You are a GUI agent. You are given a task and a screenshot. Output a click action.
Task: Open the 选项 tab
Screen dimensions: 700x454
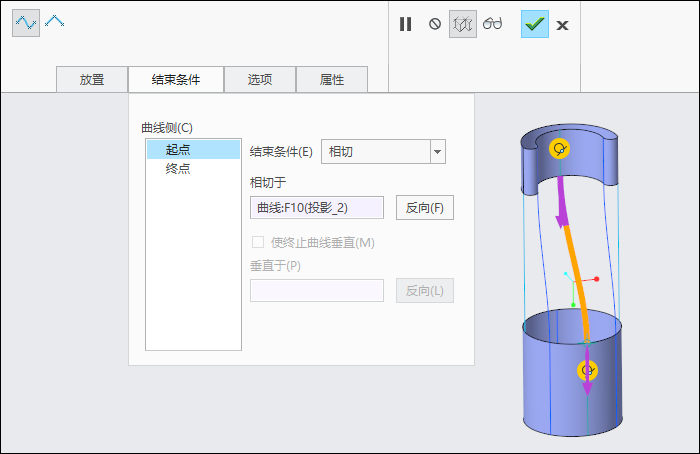pyautogui.click(x=260, y=79)
